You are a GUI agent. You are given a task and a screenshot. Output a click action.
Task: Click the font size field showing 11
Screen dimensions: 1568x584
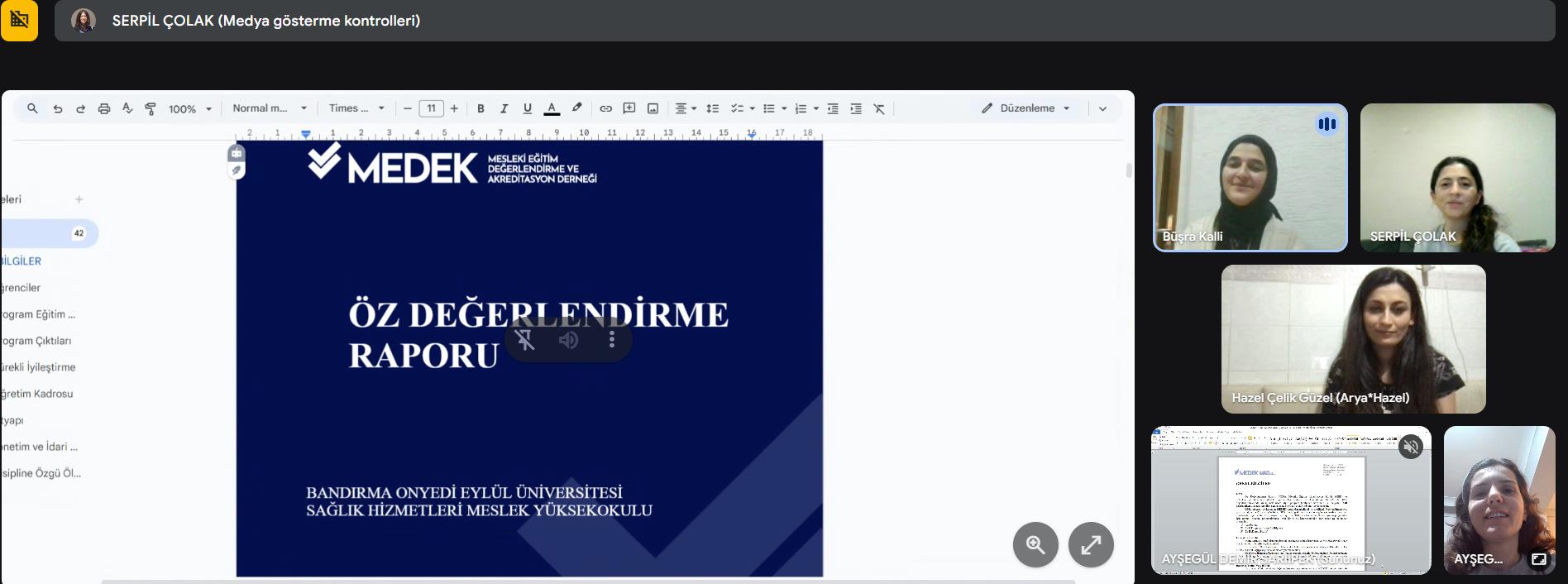tap(431, 108)
